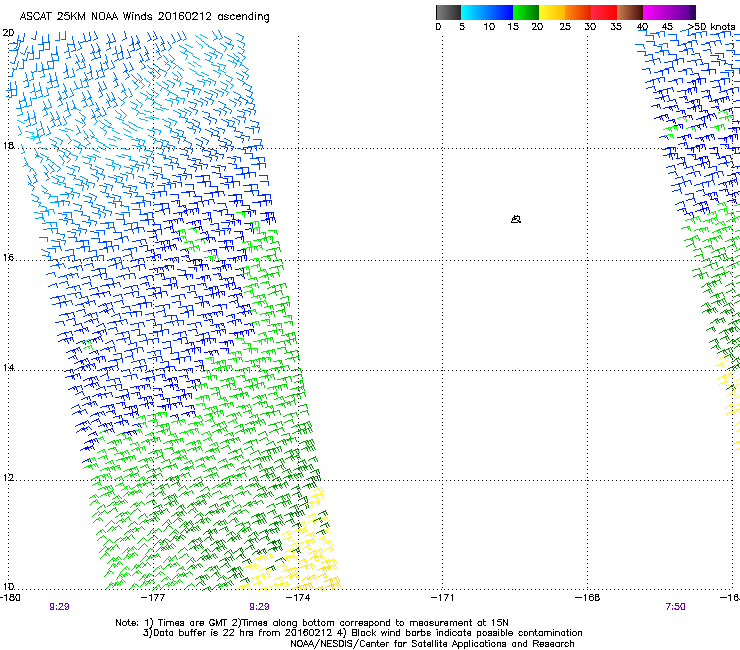Click the latitude label '14'
The height and width of the screenshot is (650, 740).
coord(8,368)
